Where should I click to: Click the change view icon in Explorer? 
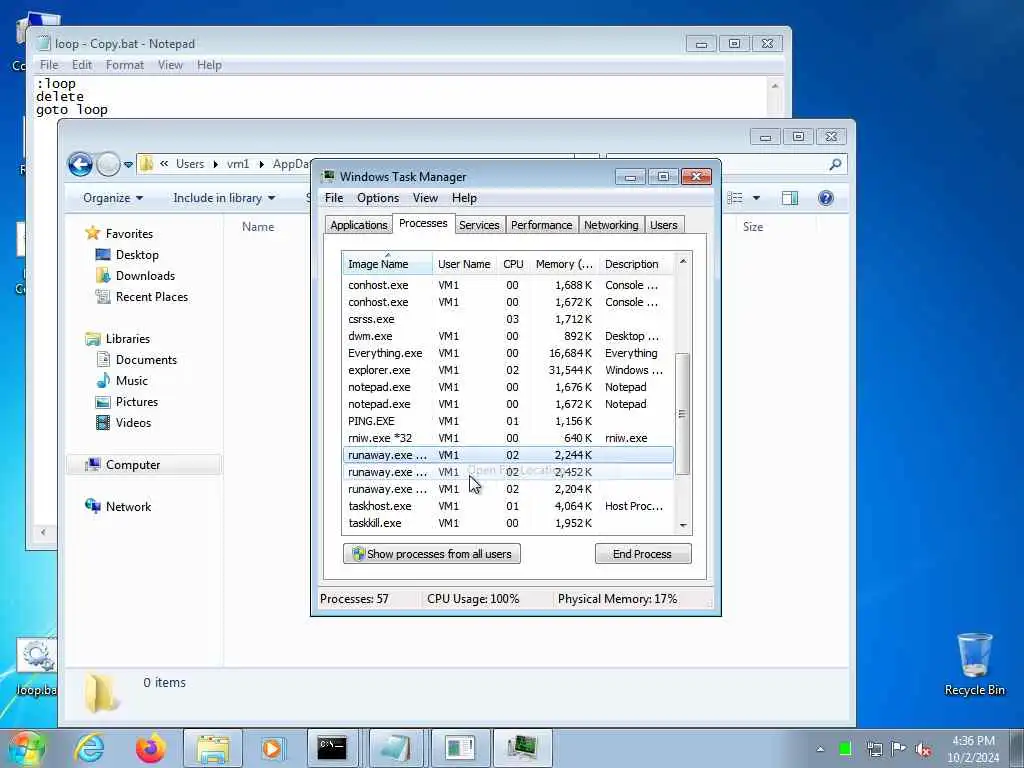point(735,198)
